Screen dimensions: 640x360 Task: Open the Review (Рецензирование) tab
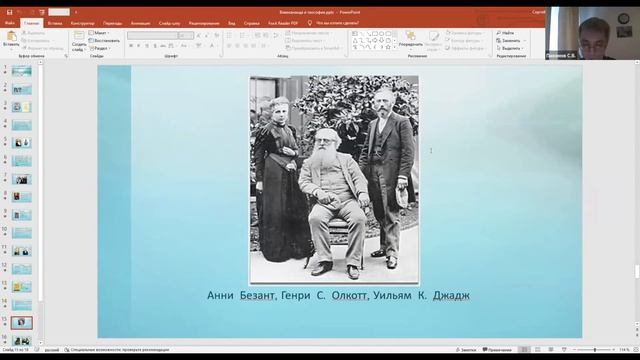[204, 23]
